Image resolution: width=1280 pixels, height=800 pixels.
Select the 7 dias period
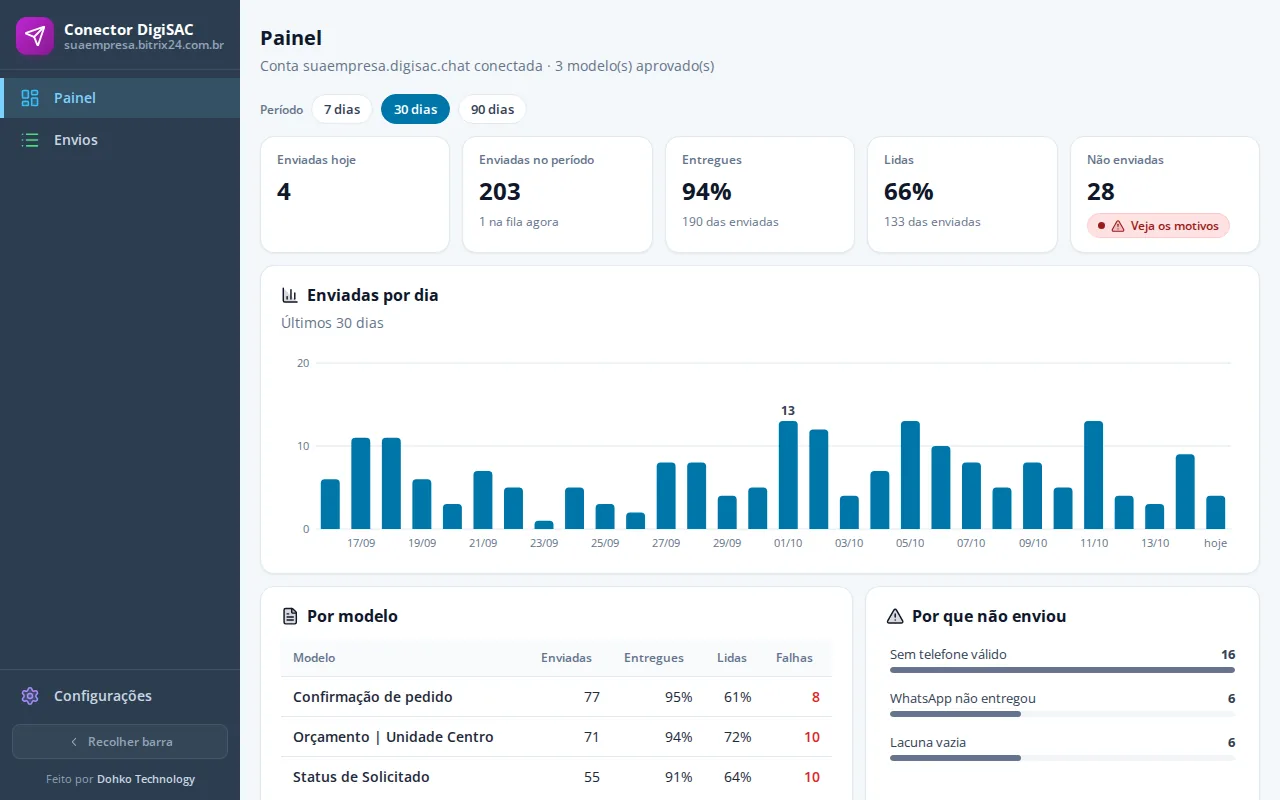tap(342, 109)
